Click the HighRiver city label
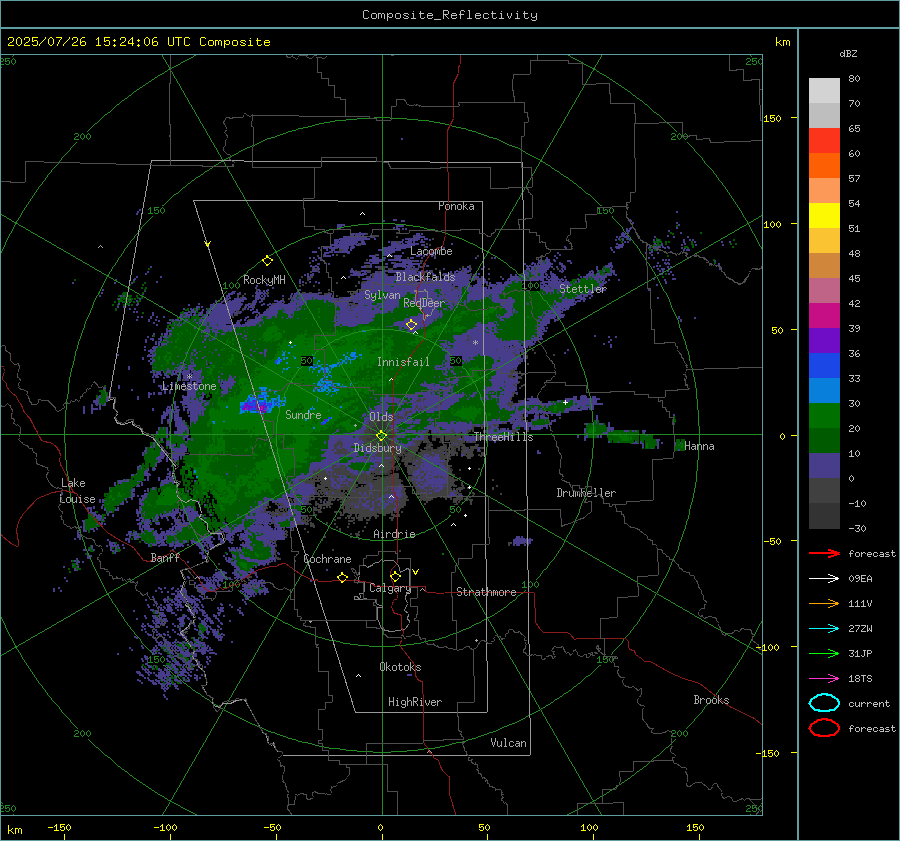Viewport: 900px width, 841px height. click(x=415, y=702)
